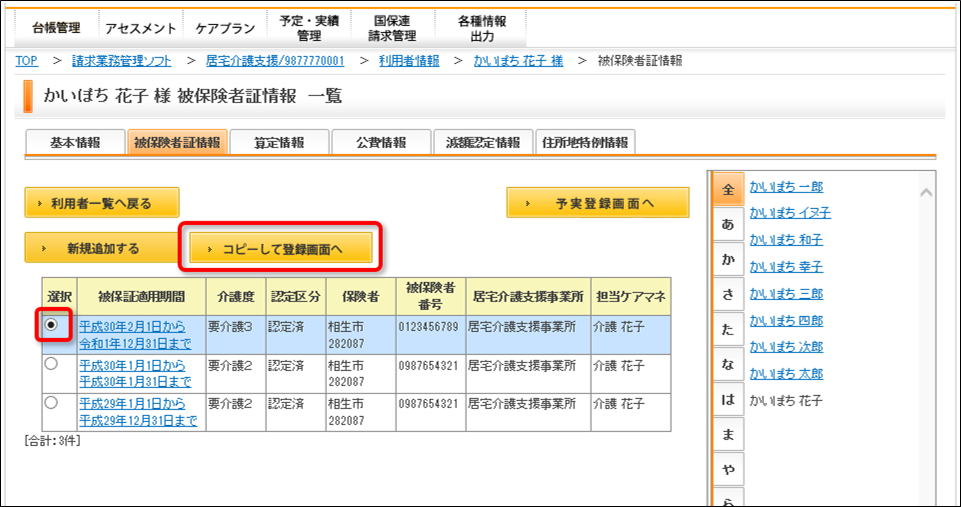Click コピーして登録画面へ button
The height and width of the screenshot is (507, 961).
coord(281,248)
